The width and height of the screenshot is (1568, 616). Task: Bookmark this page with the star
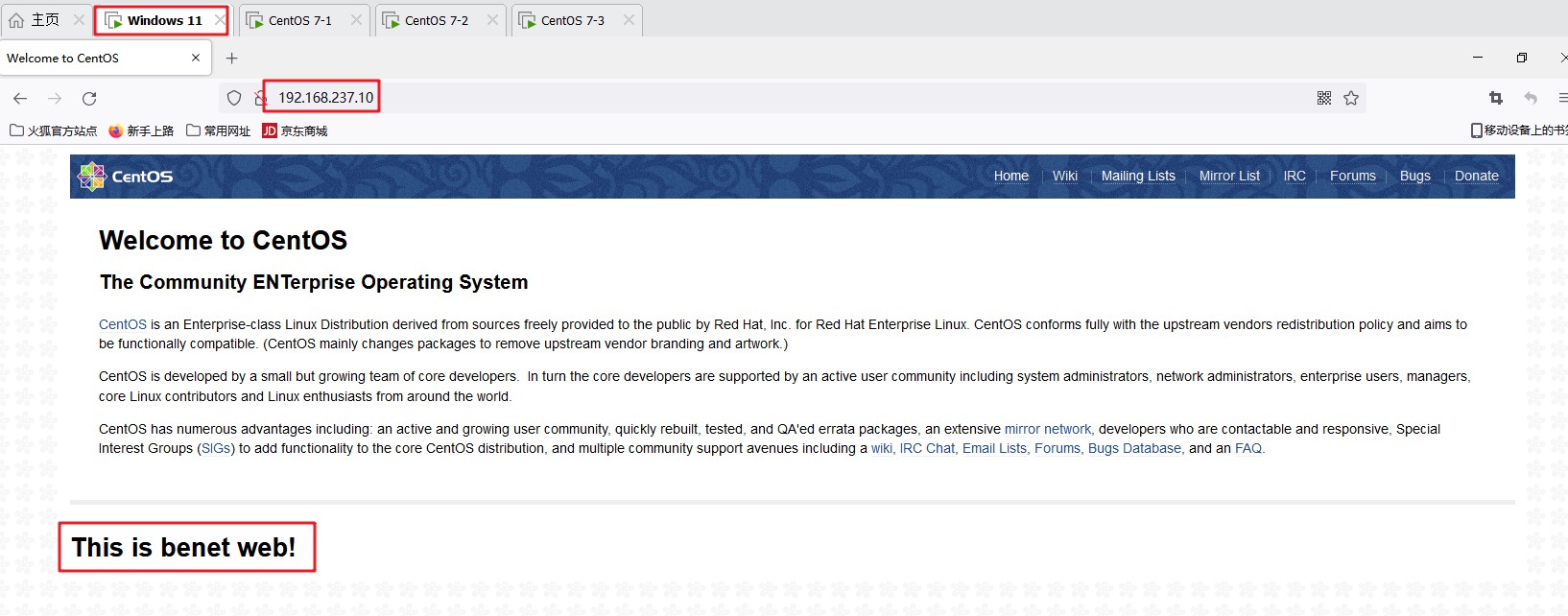click(1351, 98)
